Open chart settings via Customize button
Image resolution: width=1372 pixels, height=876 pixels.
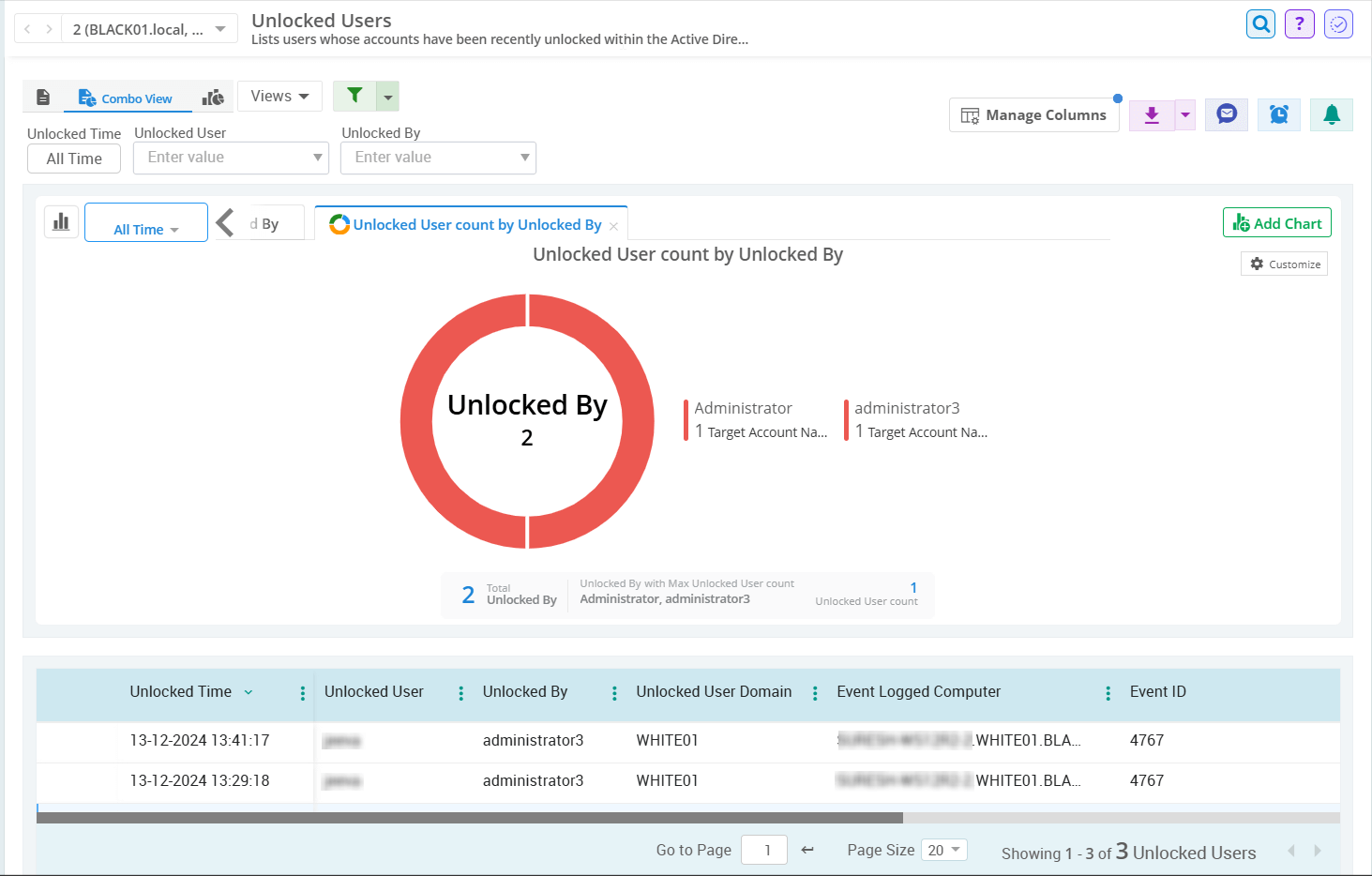coord(1284,264)
